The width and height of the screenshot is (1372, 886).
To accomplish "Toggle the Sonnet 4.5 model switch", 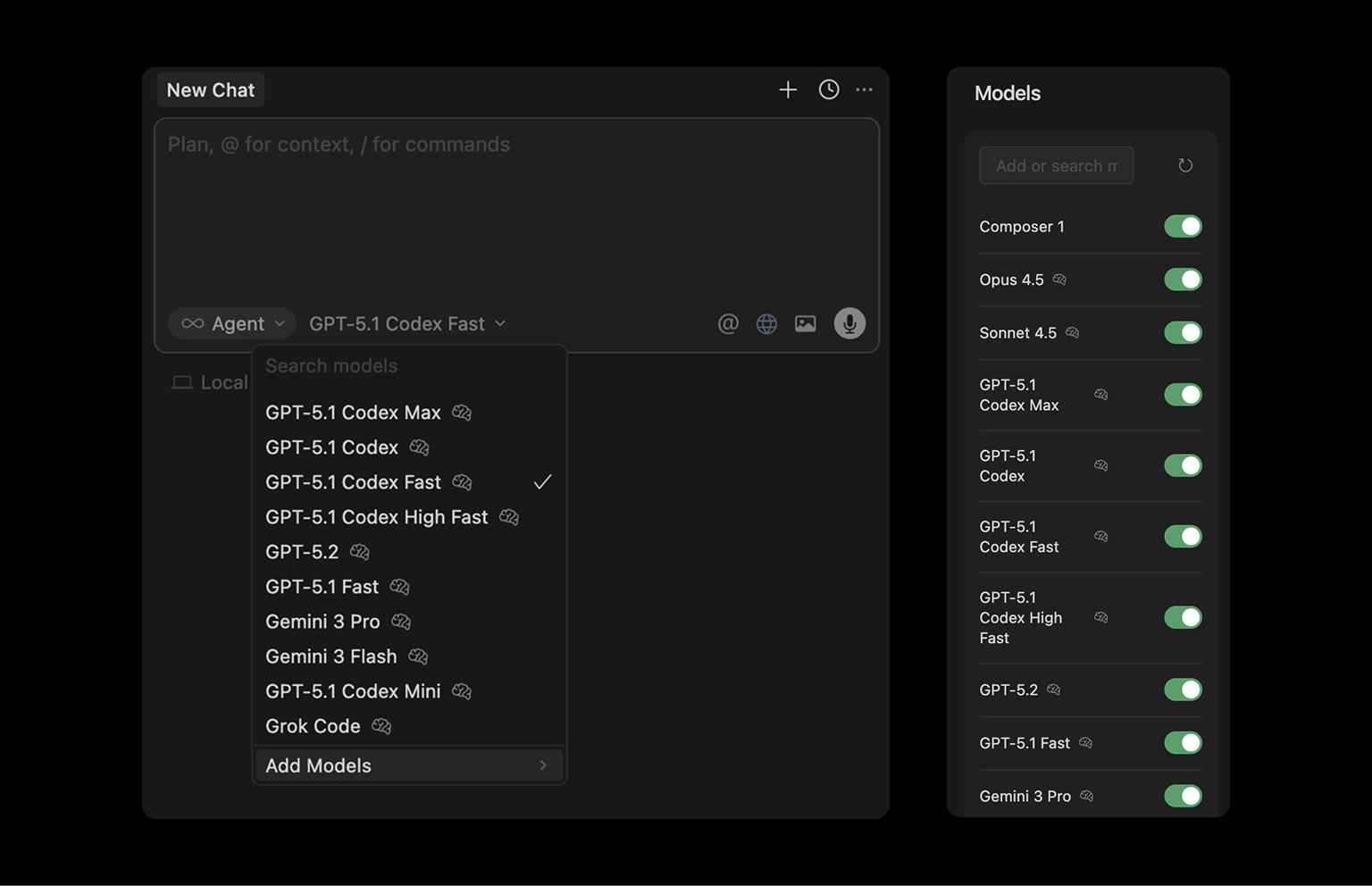I will pyautogui.click(x=1183, y=332).
